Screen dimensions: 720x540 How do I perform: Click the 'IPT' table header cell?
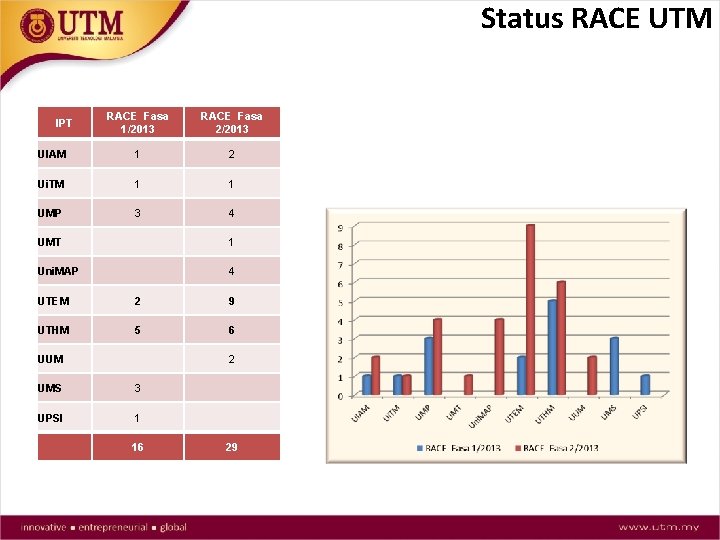click(x=64, y=123)
